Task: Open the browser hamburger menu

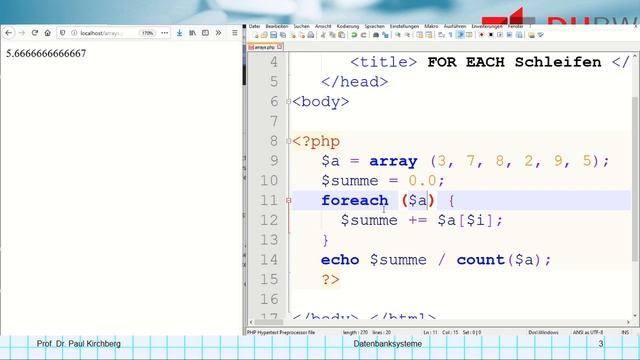Action: [x=235, y=33]
